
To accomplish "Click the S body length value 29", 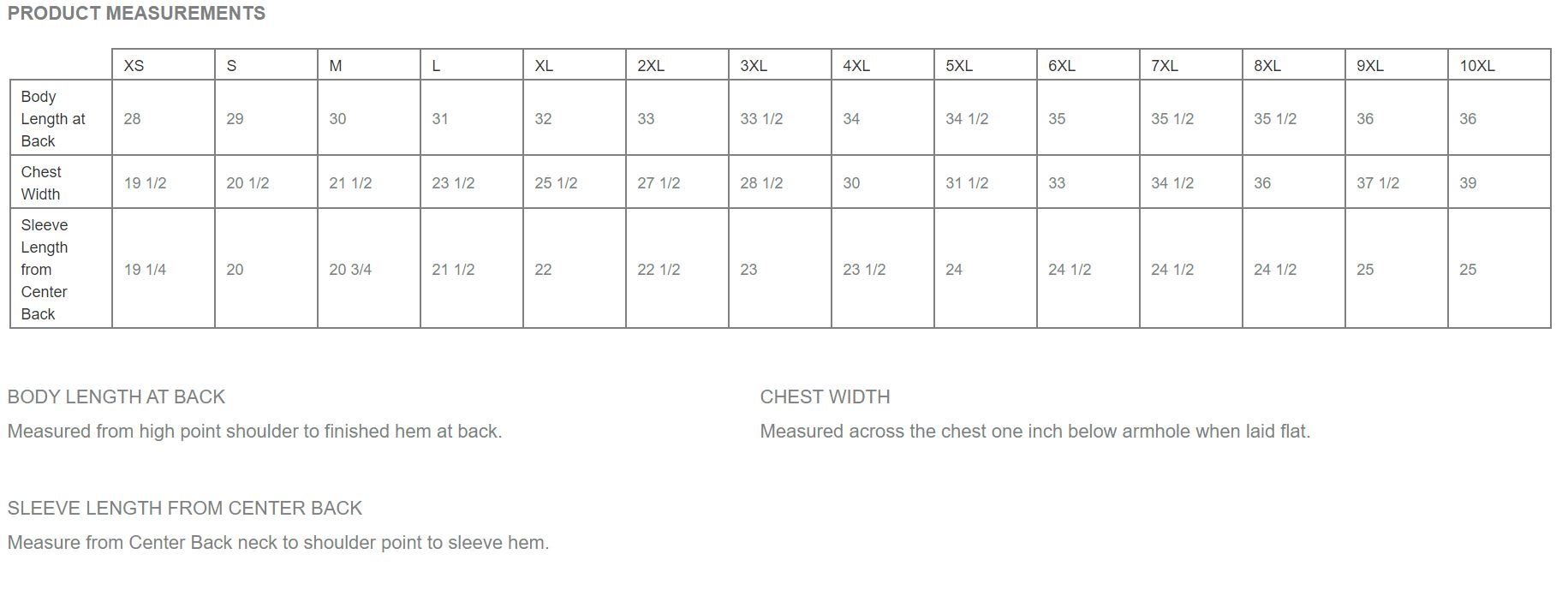I will pos(235,119).
